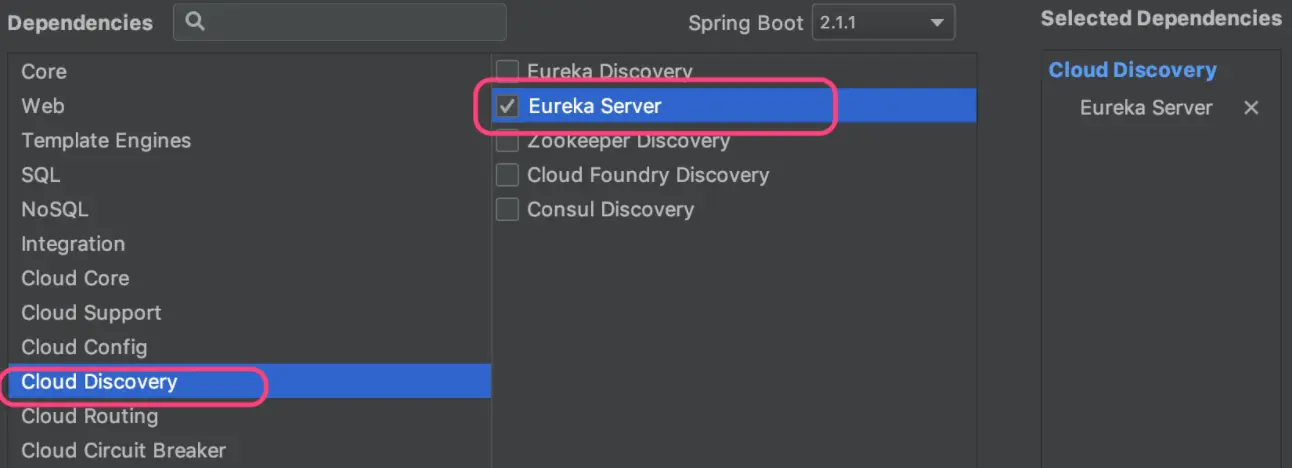The image size is (1292, 468).
Task: Open the Cloud Circuit Breaker category
Action: click(249, 450)
